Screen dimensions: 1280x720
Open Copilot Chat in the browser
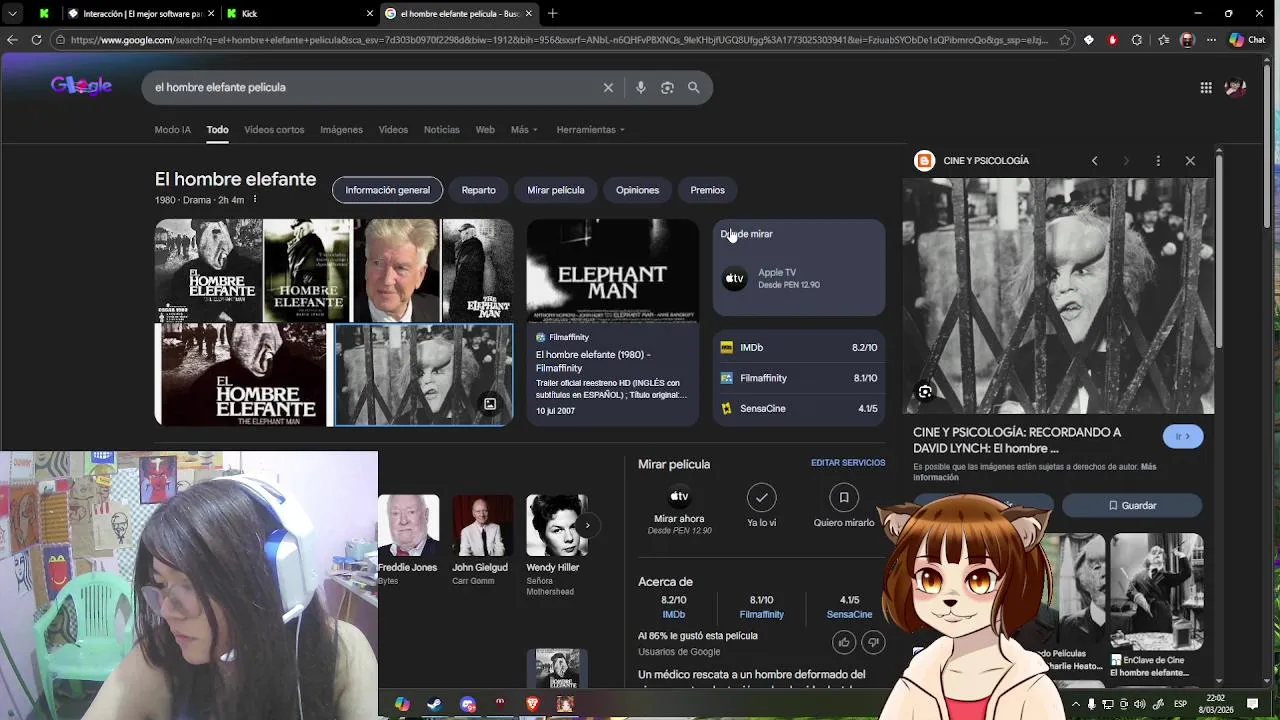(x=1247, y=40)
